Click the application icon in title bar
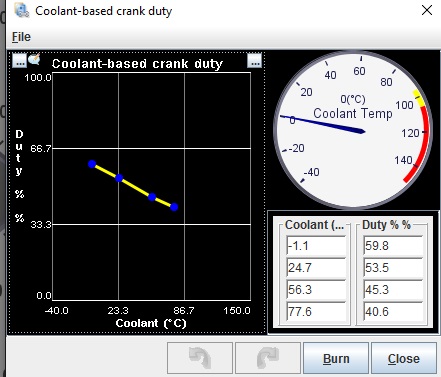The image size is (441, 377). (22, 10)
